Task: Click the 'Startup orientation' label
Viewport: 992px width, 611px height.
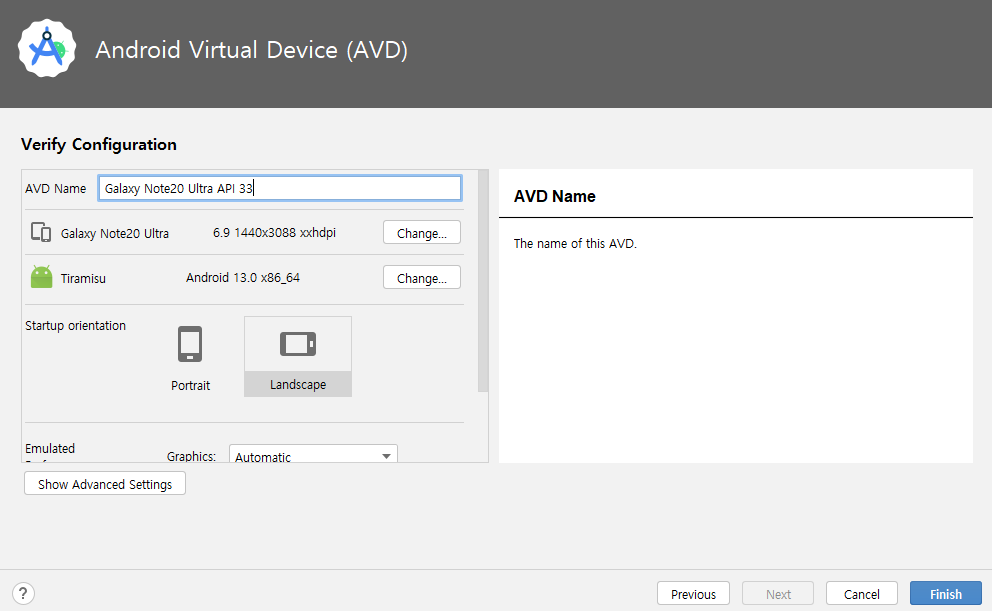Action: click(x=75, y=326)
